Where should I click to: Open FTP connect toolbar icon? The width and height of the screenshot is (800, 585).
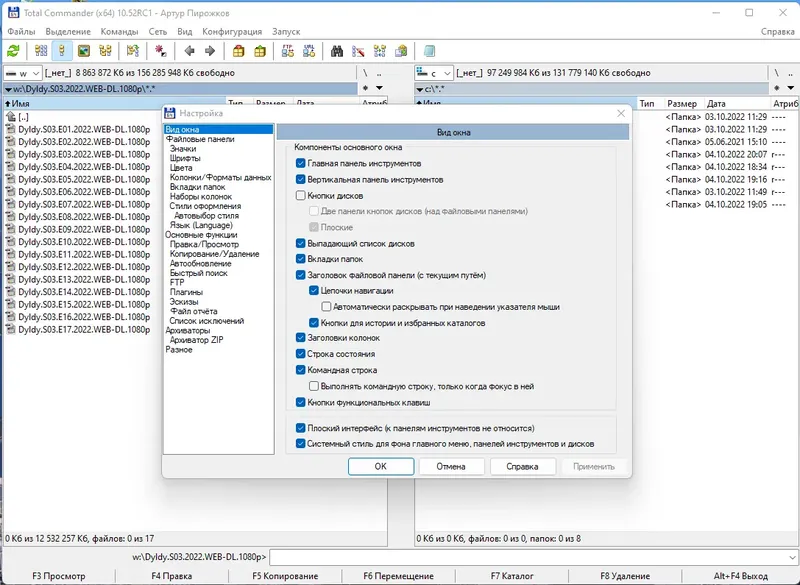tap(288, 51)
